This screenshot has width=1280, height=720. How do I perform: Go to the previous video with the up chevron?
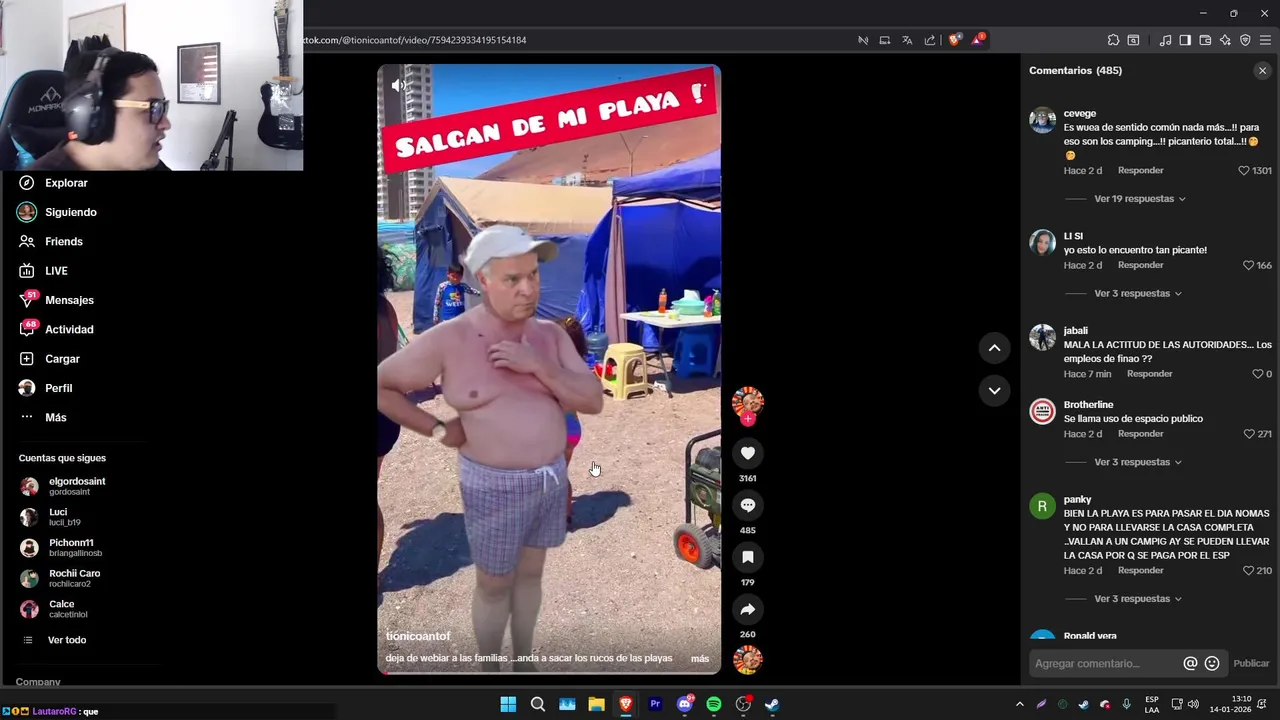994,348
